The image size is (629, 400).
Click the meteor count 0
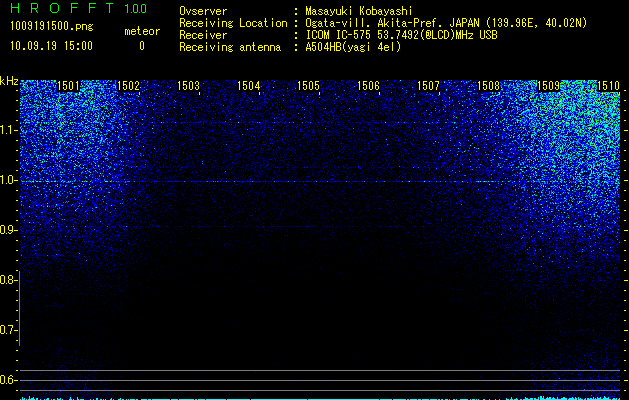coord(142,46)
